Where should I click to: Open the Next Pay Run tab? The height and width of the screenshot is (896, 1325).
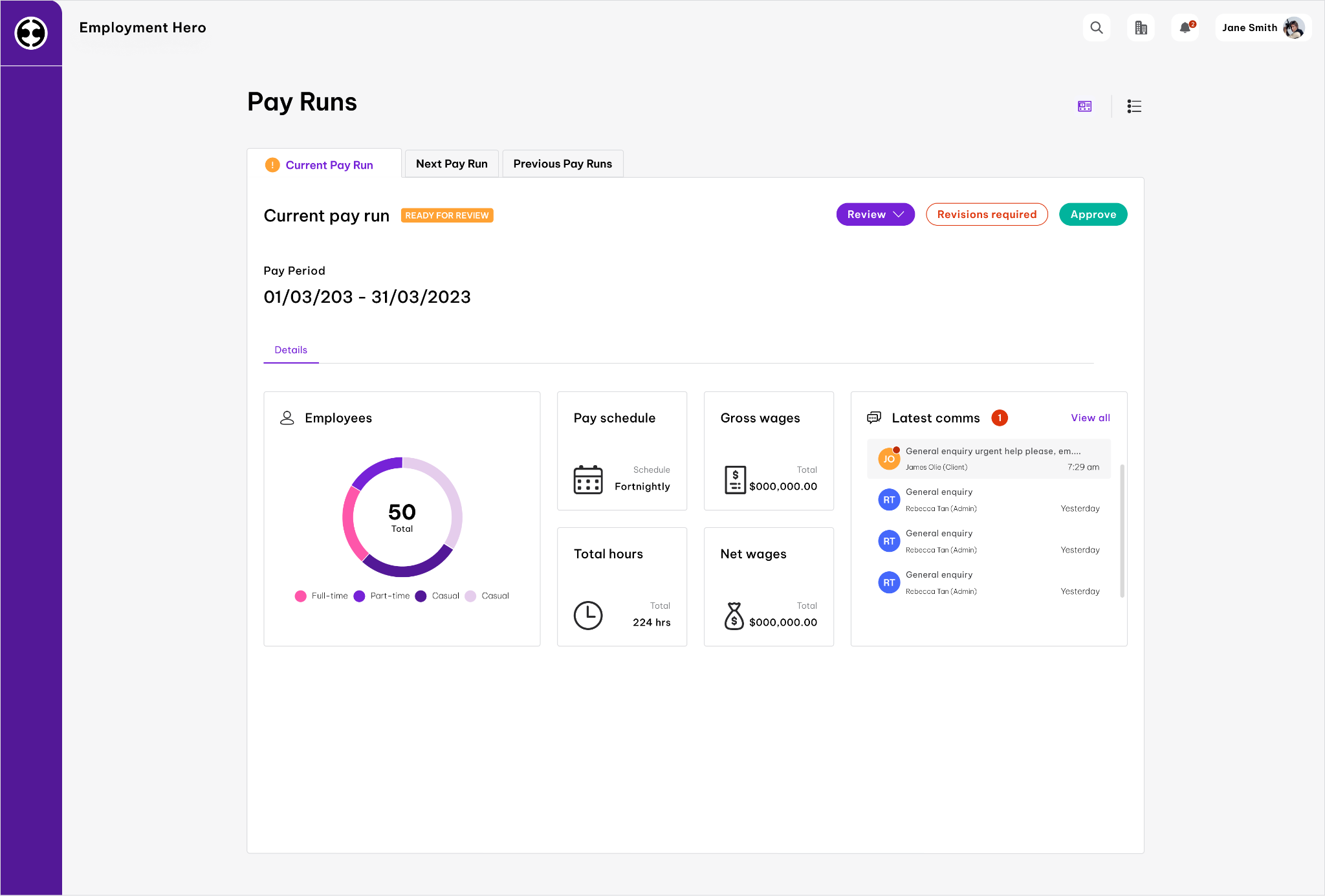[452, 164]
